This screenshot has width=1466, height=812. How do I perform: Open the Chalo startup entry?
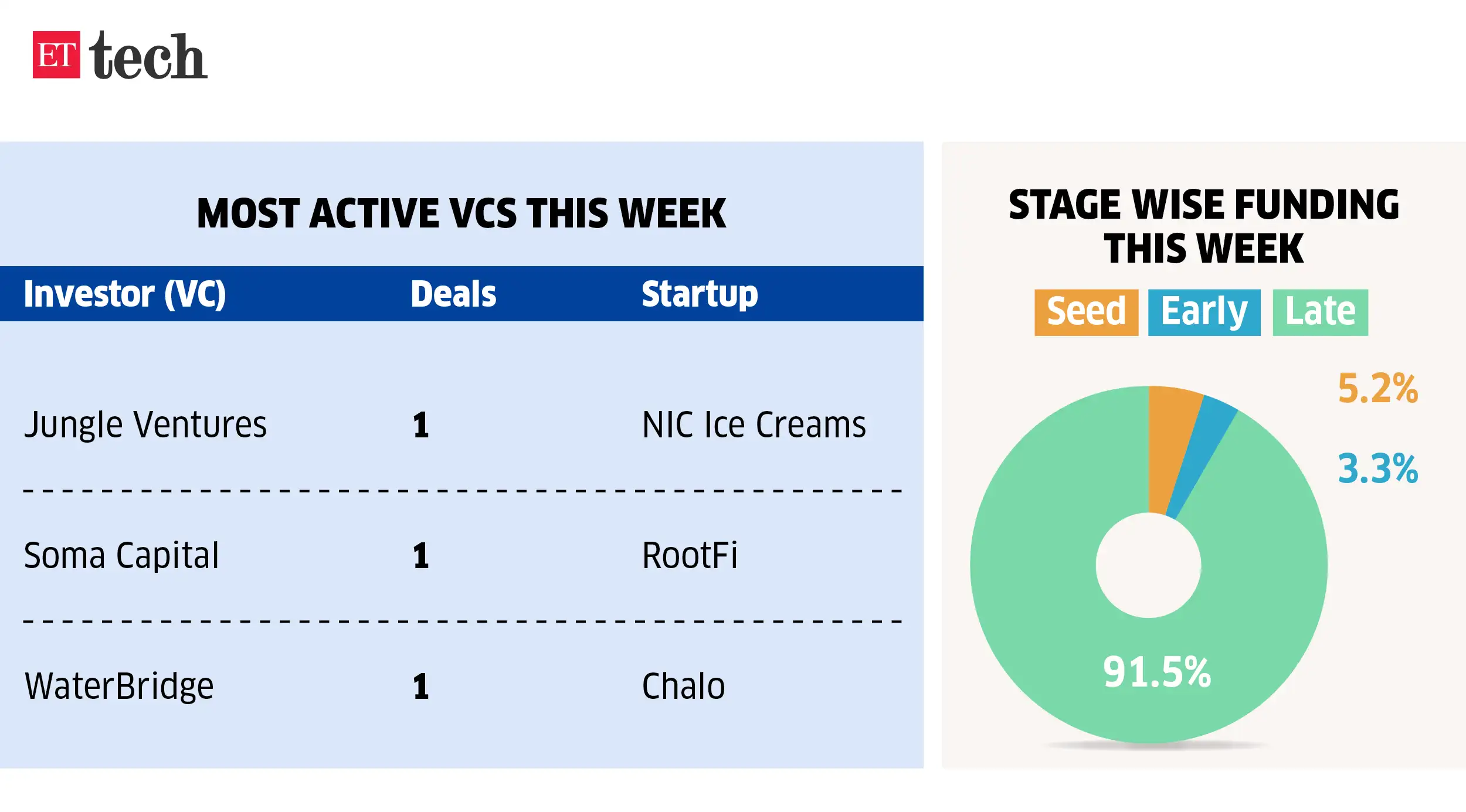click(x=683, y=686)
